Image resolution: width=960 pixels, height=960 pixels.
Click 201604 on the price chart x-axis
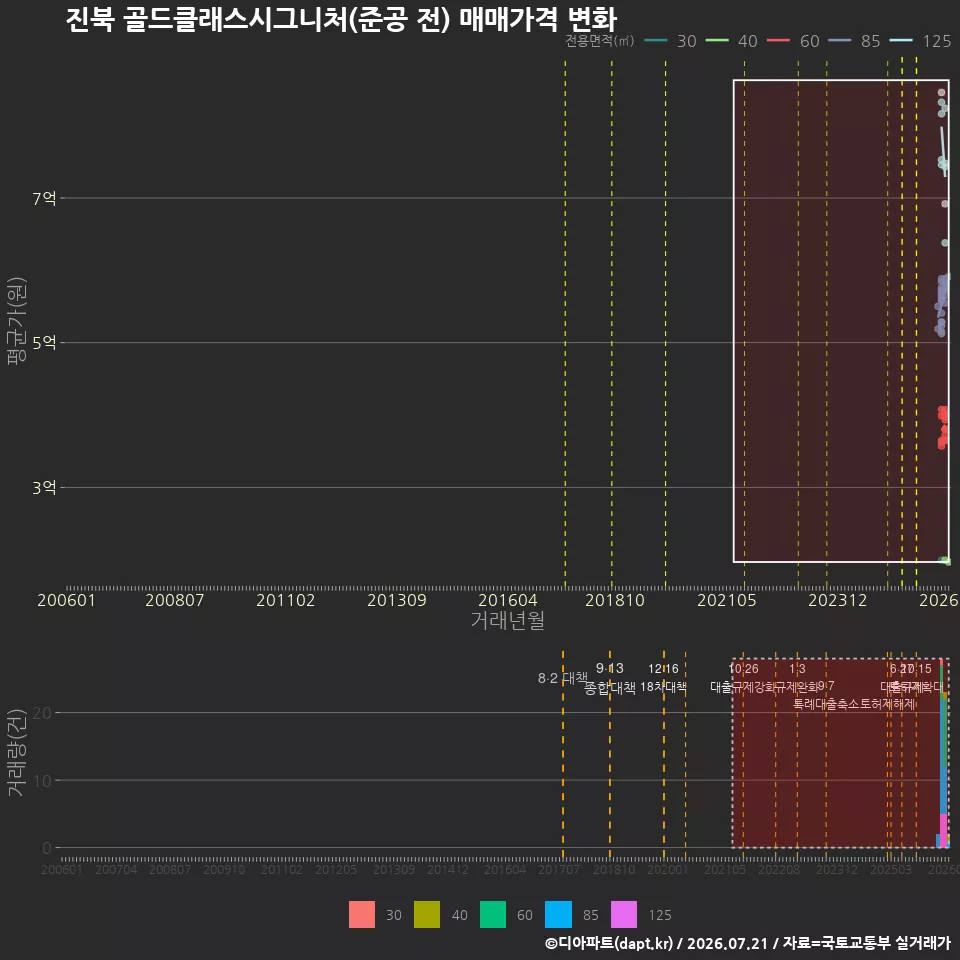coord(508,600)
